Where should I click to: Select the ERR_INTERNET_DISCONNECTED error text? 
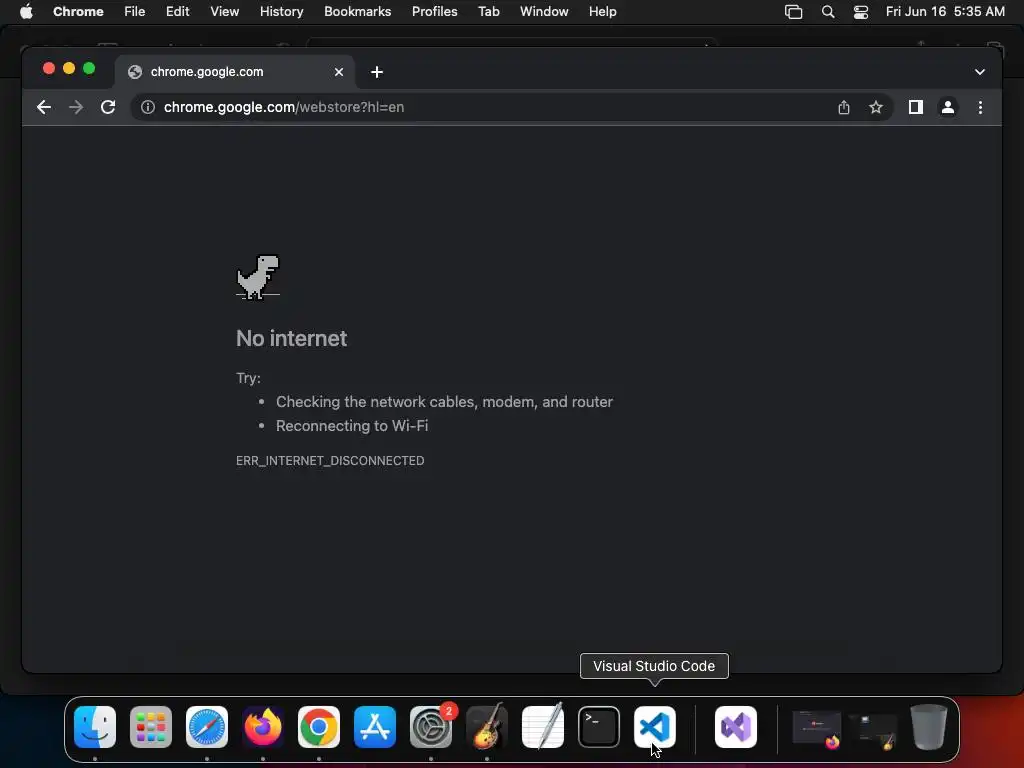(x=330, y=460)
